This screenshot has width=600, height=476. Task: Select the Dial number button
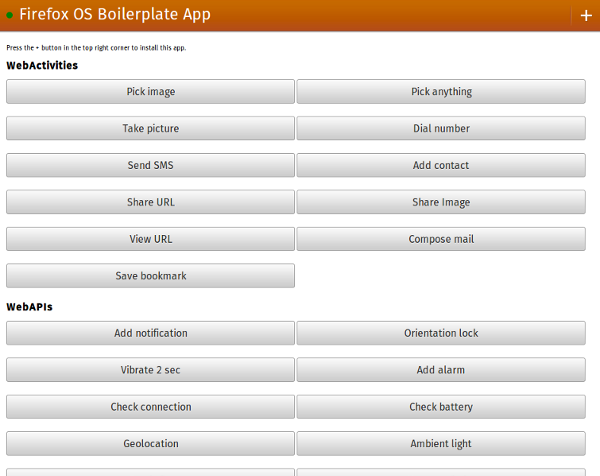coord(441,129)
